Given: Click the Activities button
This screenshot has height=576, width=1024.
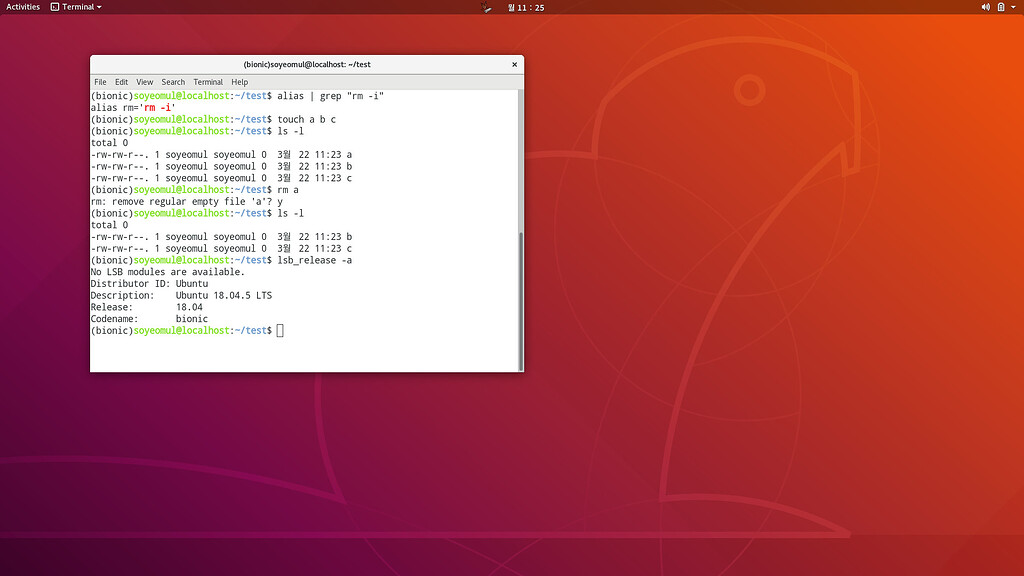Looking at the screenshot, I should click(x=24, y=7).
